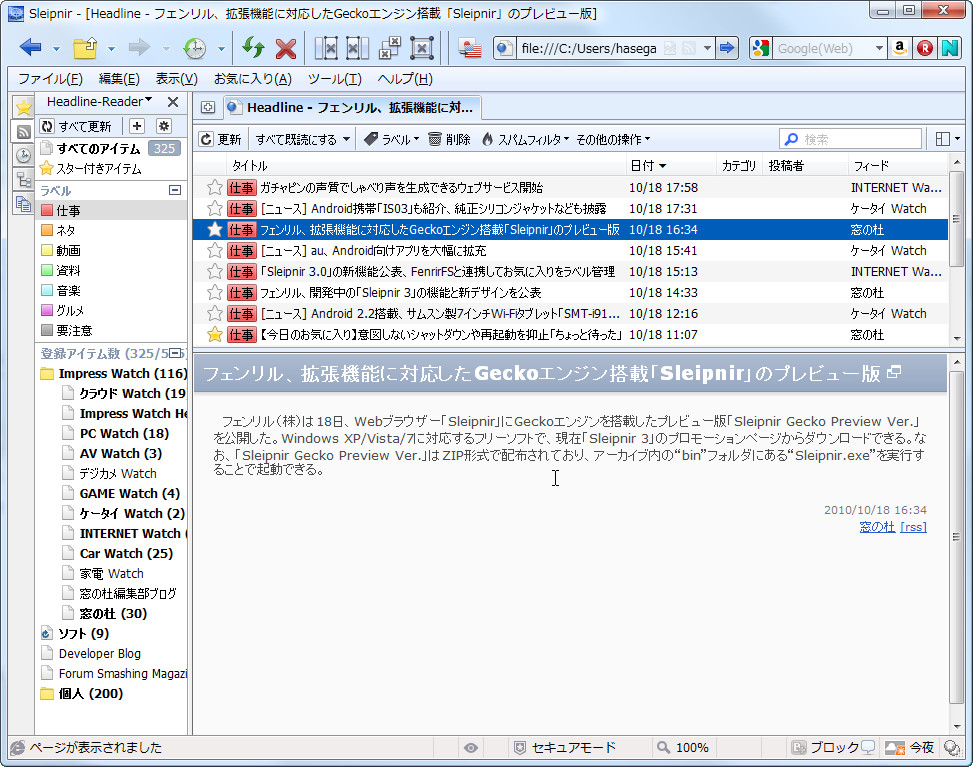
Task: Open the favorites folder icon in toolbar
Action: [x=85, y=48]
